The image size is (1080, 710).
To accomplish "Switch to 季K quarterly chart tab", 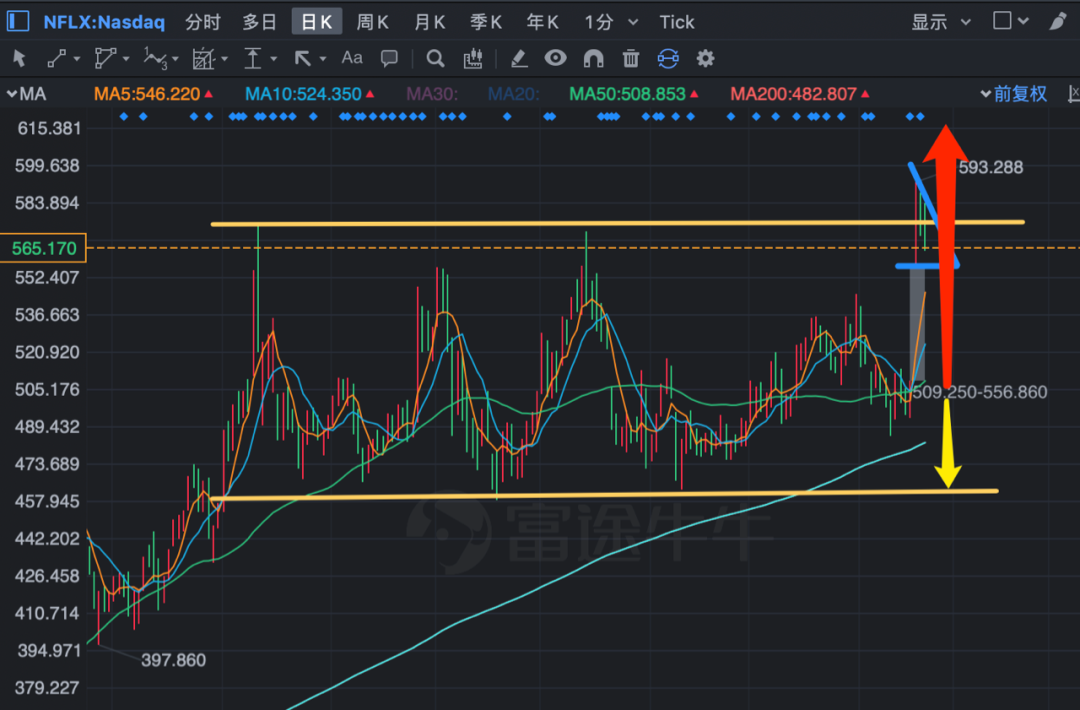I will 486,22.
